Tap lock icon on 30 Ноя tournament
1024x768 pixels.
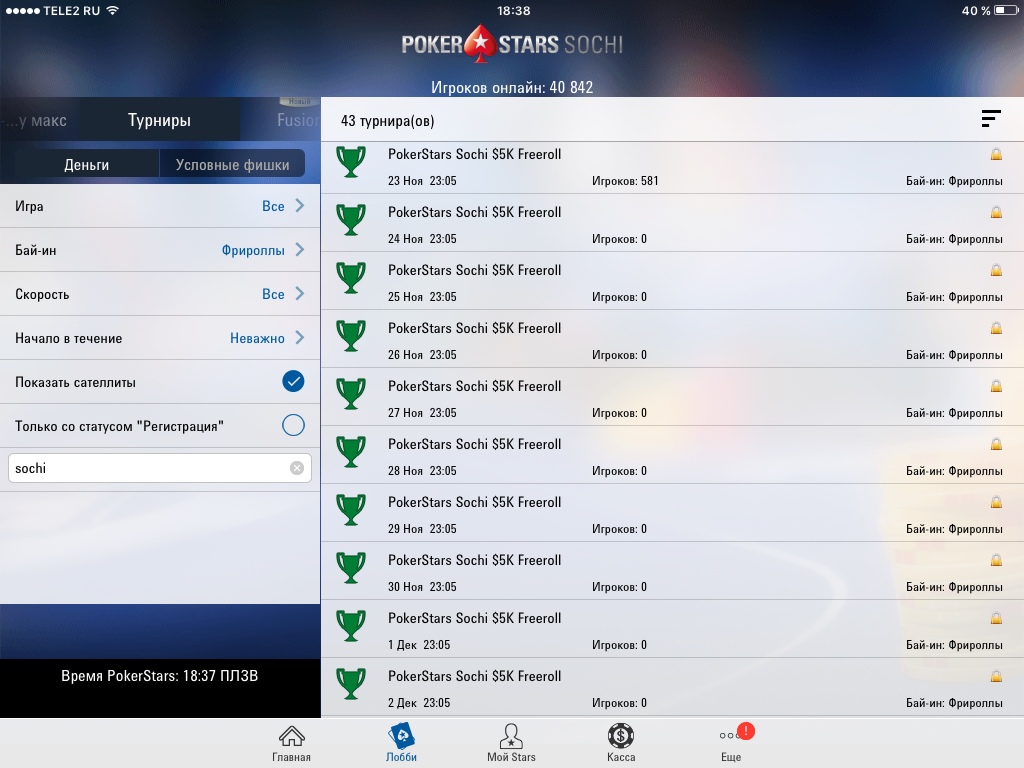pos(996,561)
